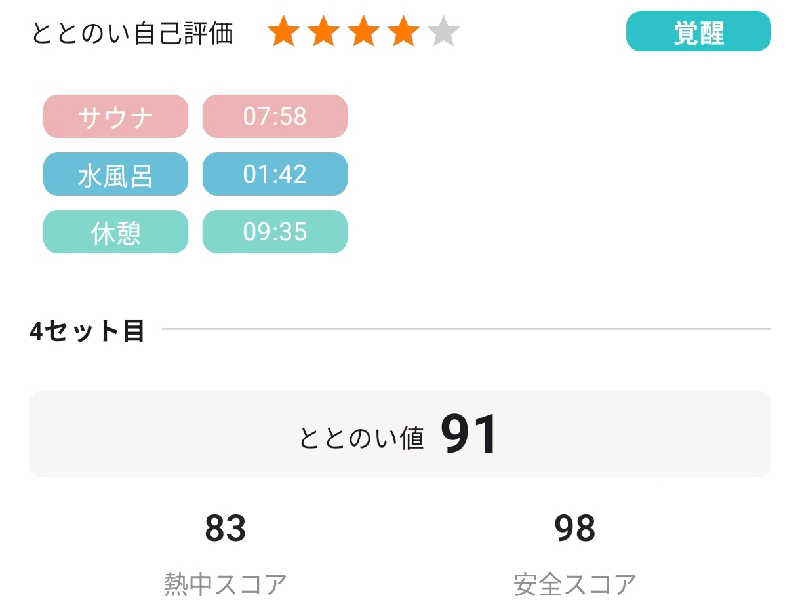Tap the pink サウナ label
800x600 pixels.
click(x=115, y=116)
